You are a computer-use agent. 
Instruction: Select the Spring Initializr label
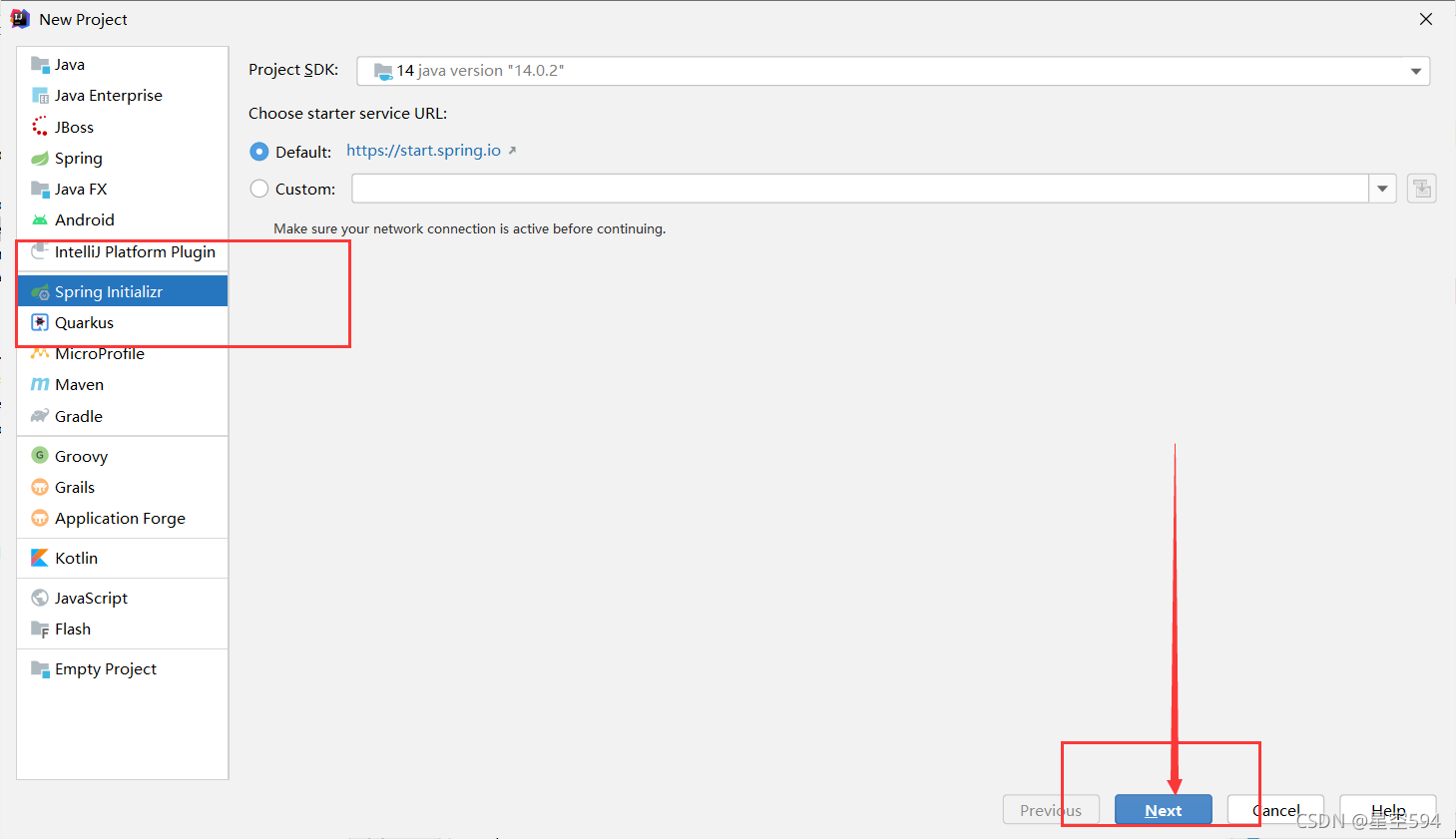point(109,292)
